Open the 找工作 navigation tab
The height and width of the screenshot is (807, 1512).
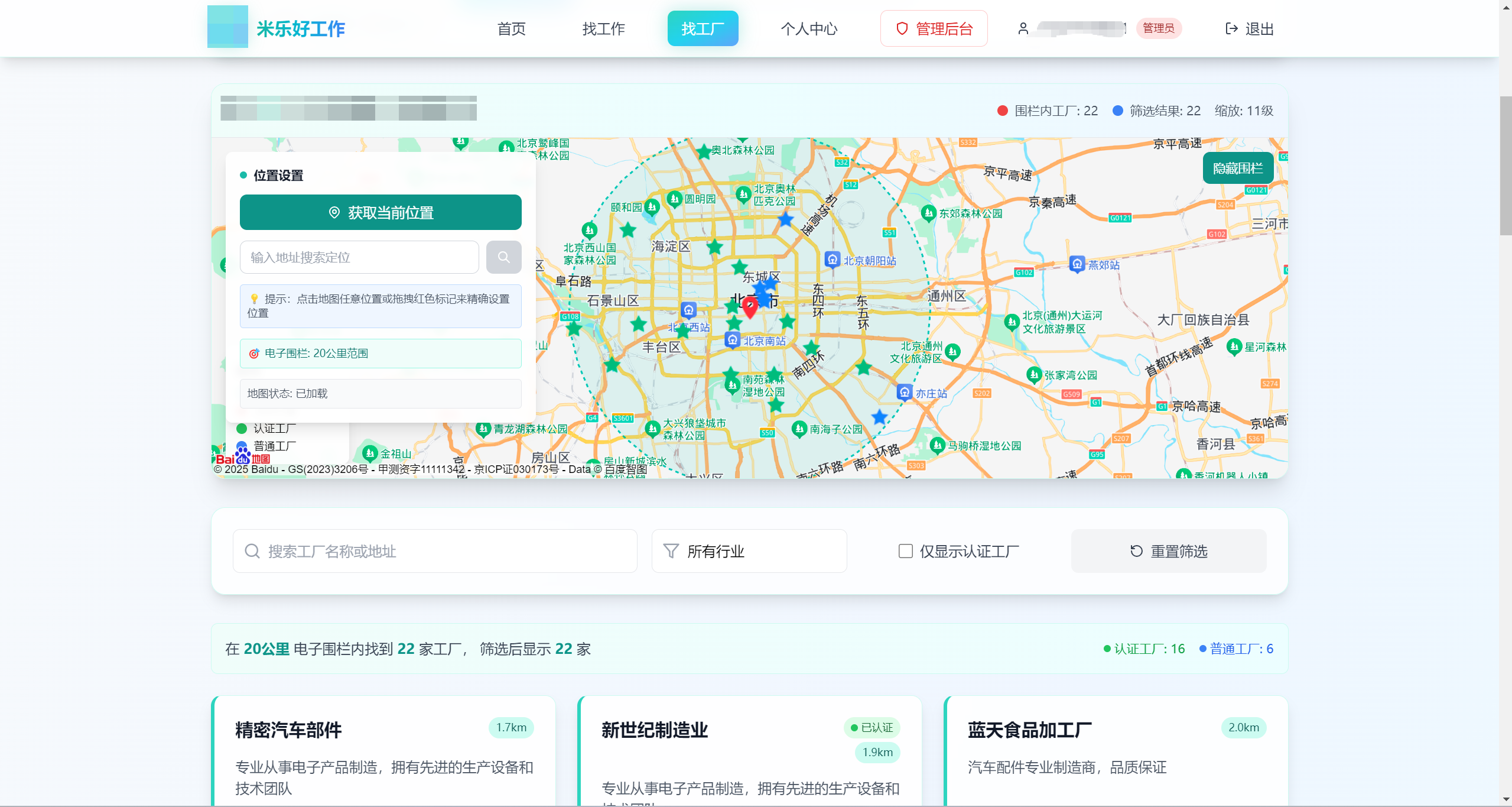pyautogui.click(x=603, y=28)
